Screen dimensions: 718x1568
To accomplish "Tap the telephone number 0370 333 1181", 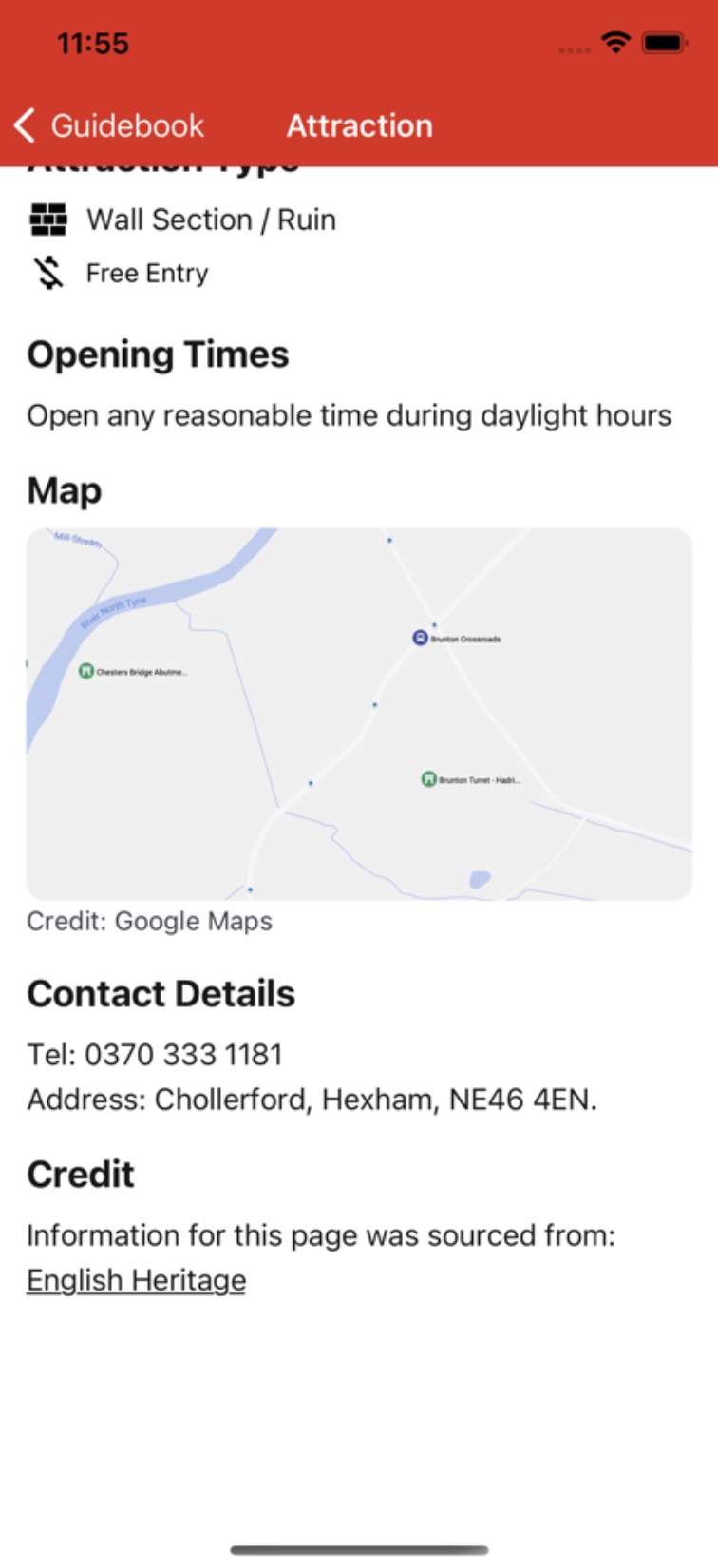I will pos(183,1054).
